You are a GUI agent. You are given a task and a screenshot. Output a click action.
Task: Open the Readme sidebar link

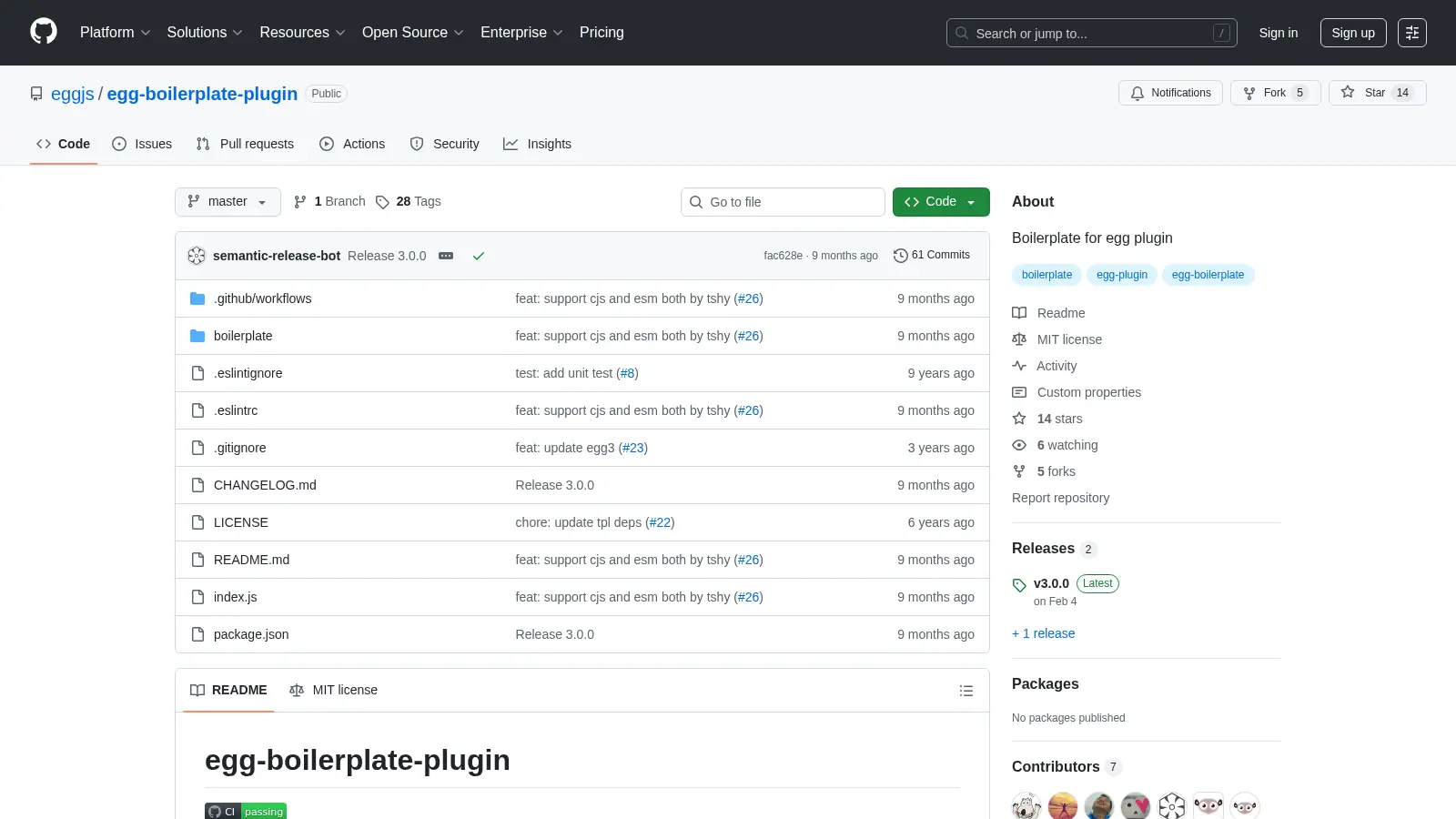click(1048, 313)
